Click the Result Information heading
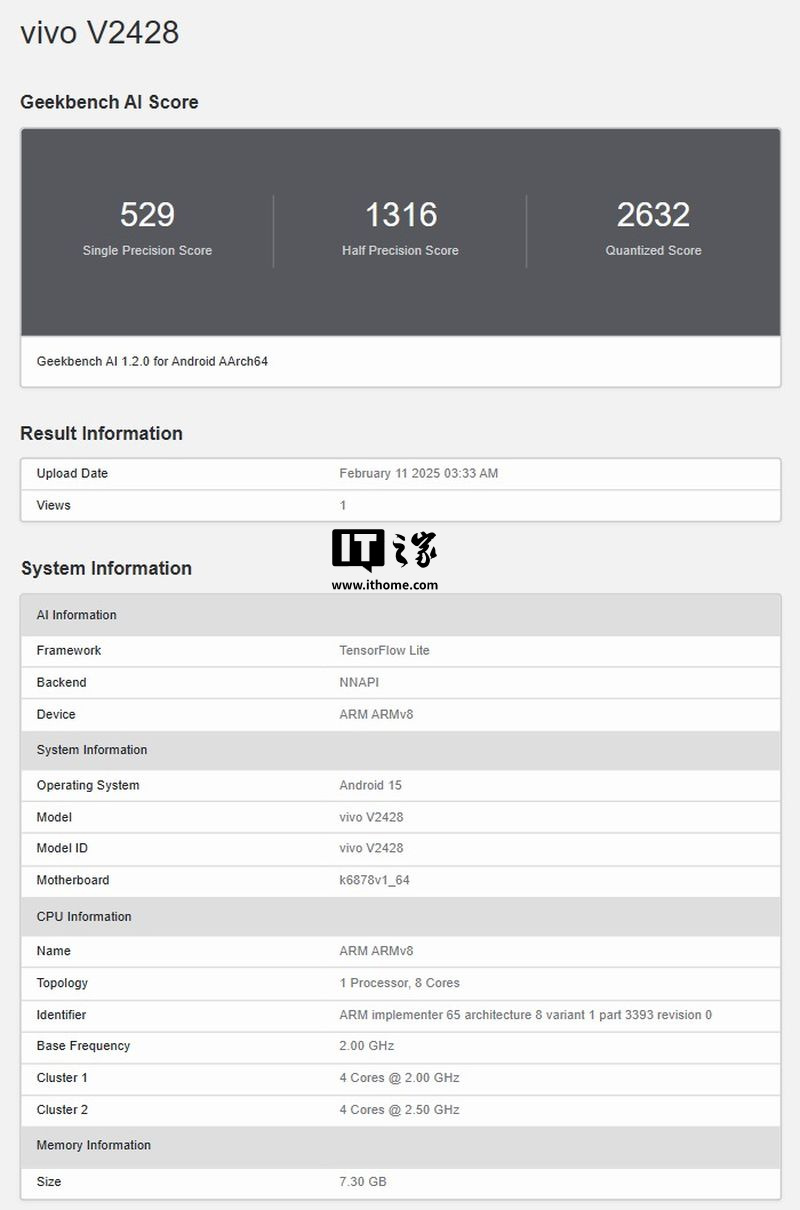This screenshot has height=1210, width=800. pos(101,433)
